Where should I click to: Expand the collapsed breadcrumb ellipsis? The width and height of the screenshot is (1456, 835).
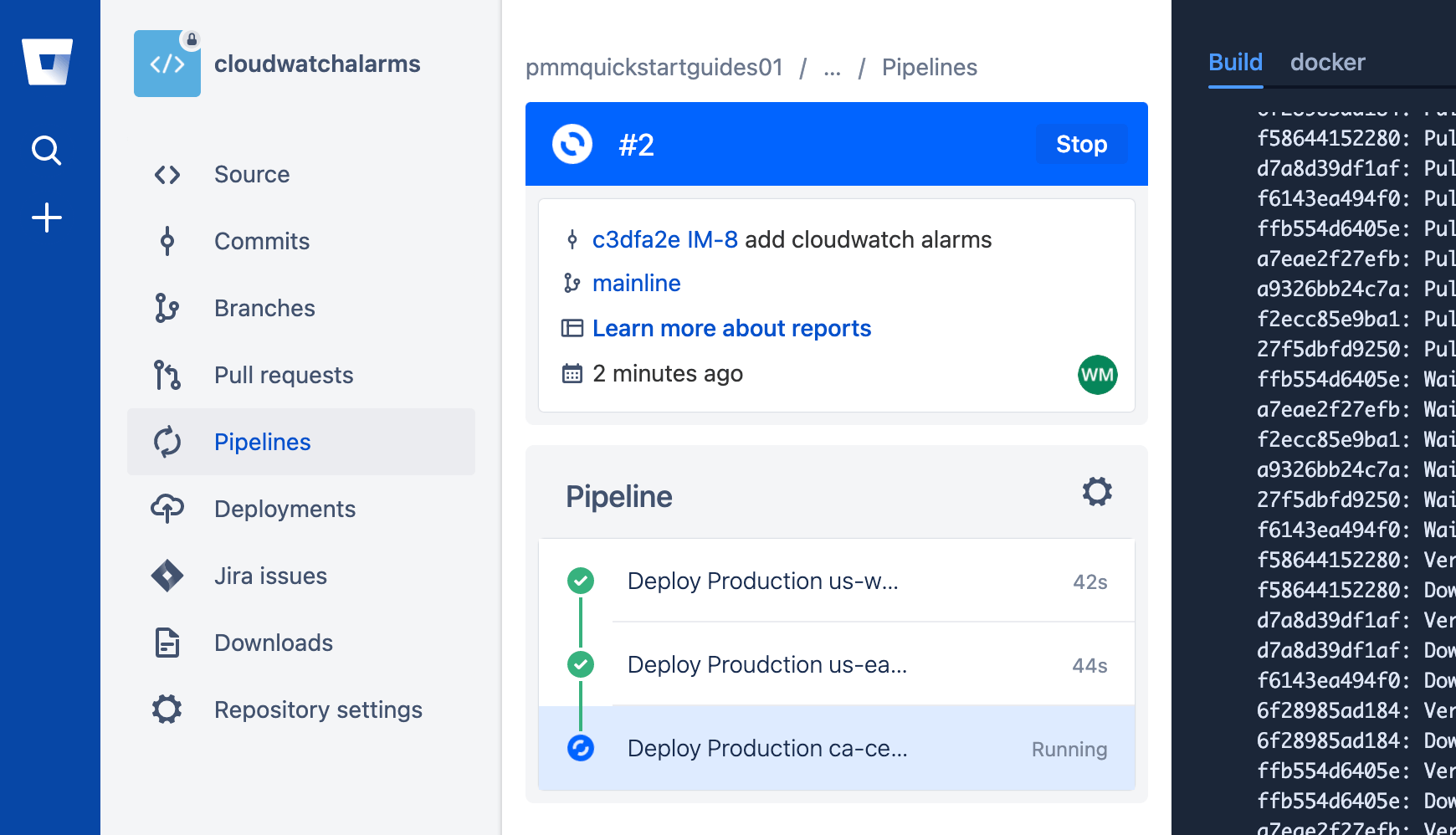832,69
